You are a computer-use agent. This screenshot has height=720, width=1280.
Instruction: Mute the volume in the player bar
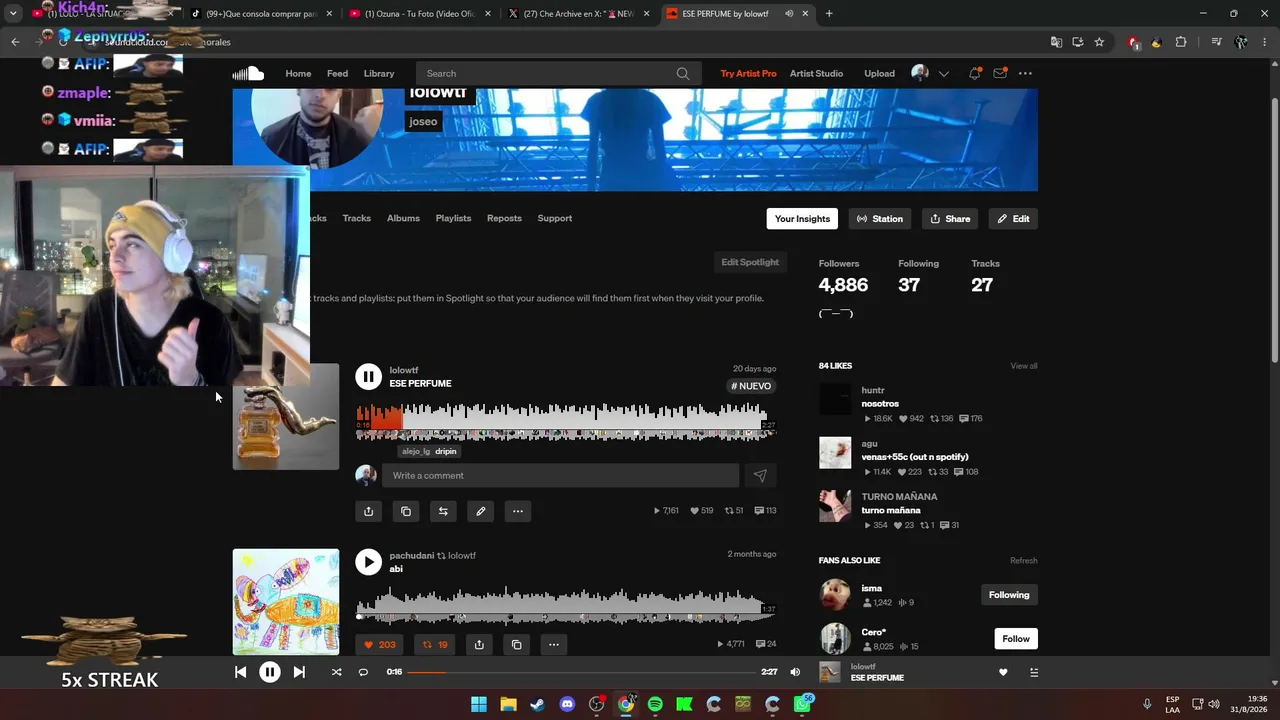click(x=795, y=672)
